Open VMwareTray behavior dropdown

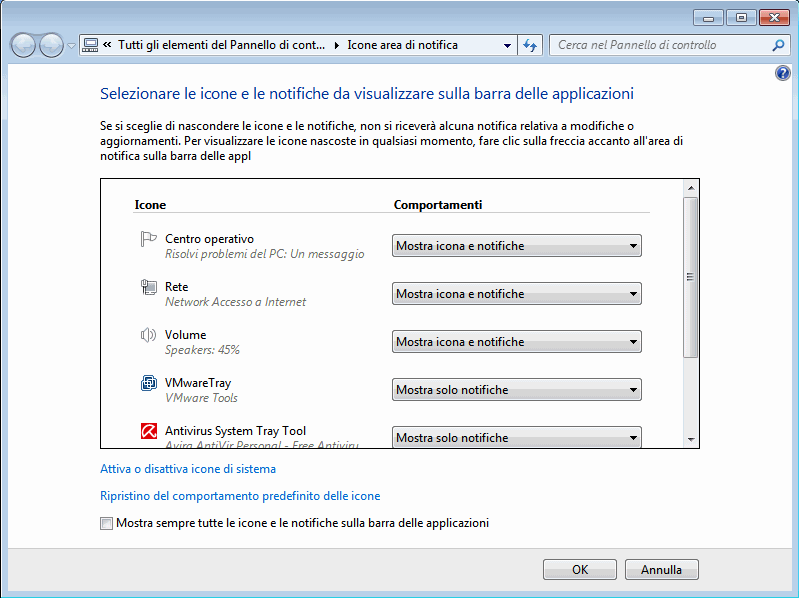516,390
